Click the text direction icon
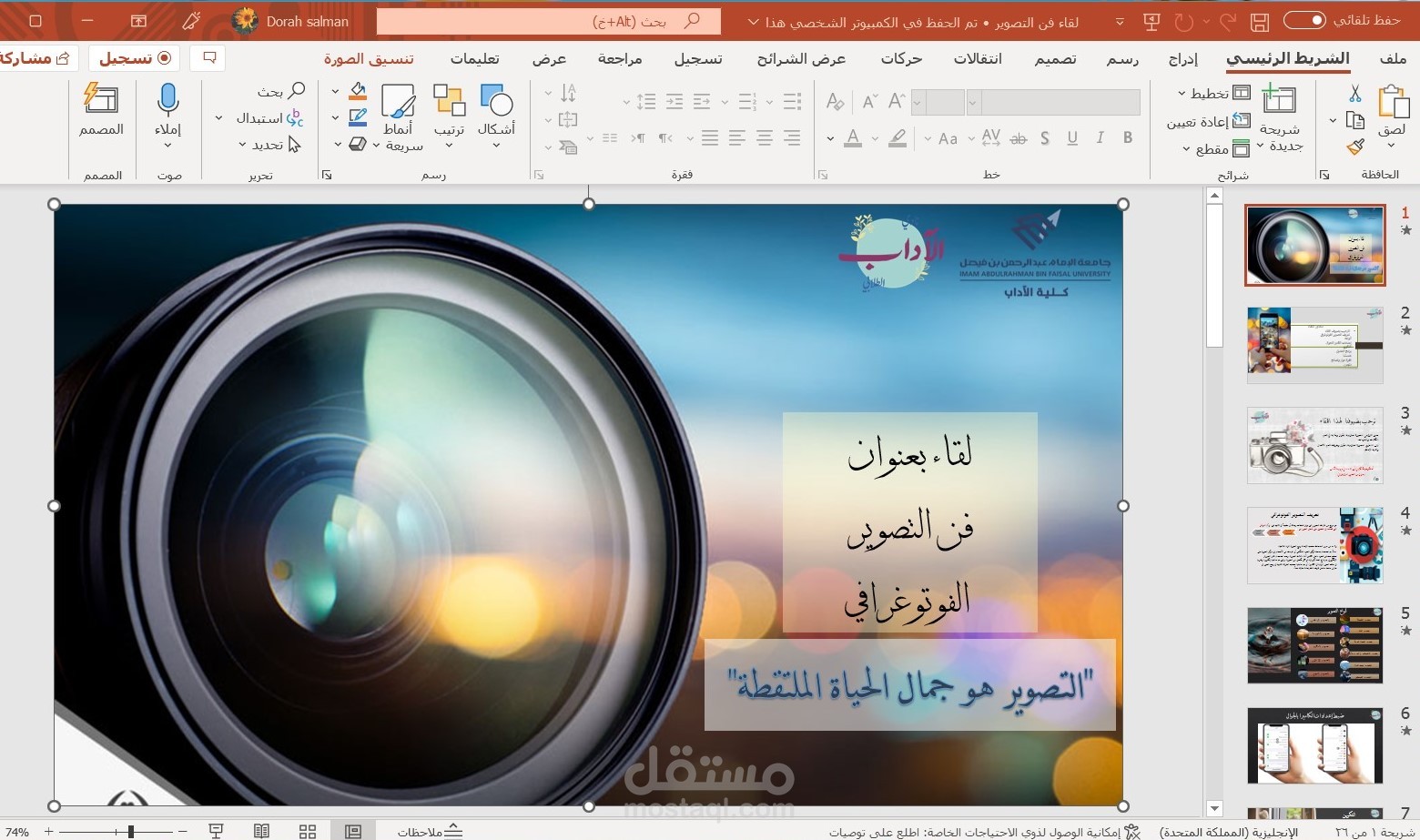This screenshot has height=840, width=1420. [569, 93]
